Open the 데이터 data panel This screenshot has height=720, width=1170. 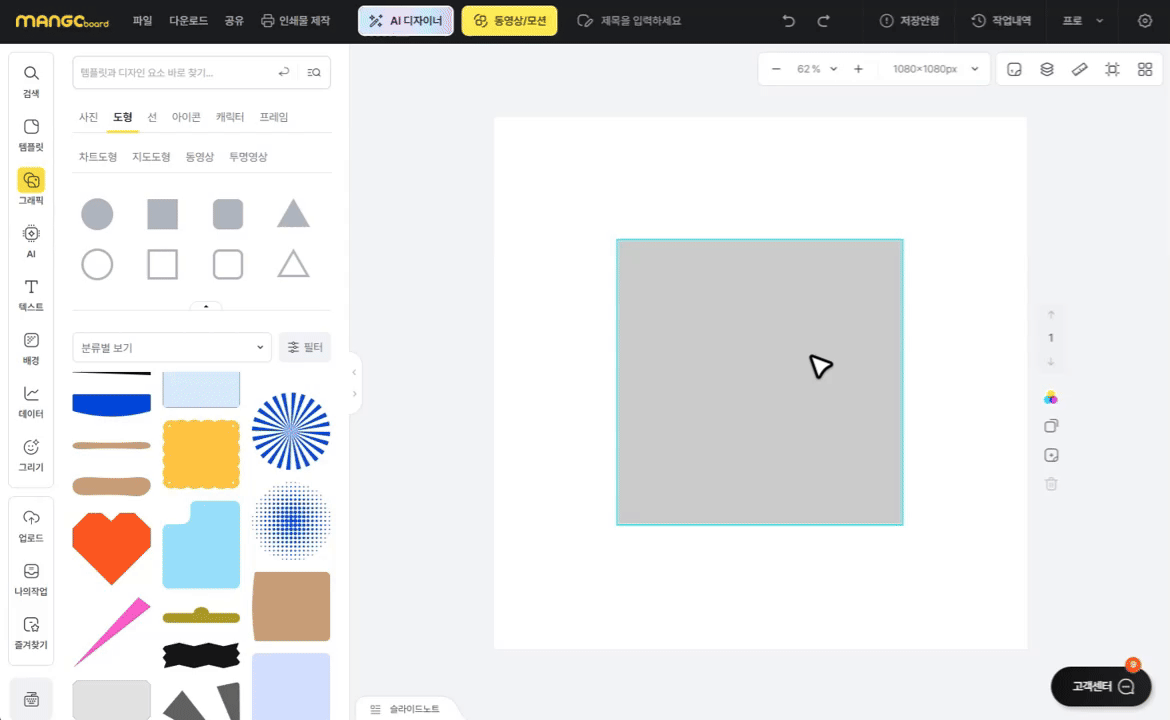[31, 402]
